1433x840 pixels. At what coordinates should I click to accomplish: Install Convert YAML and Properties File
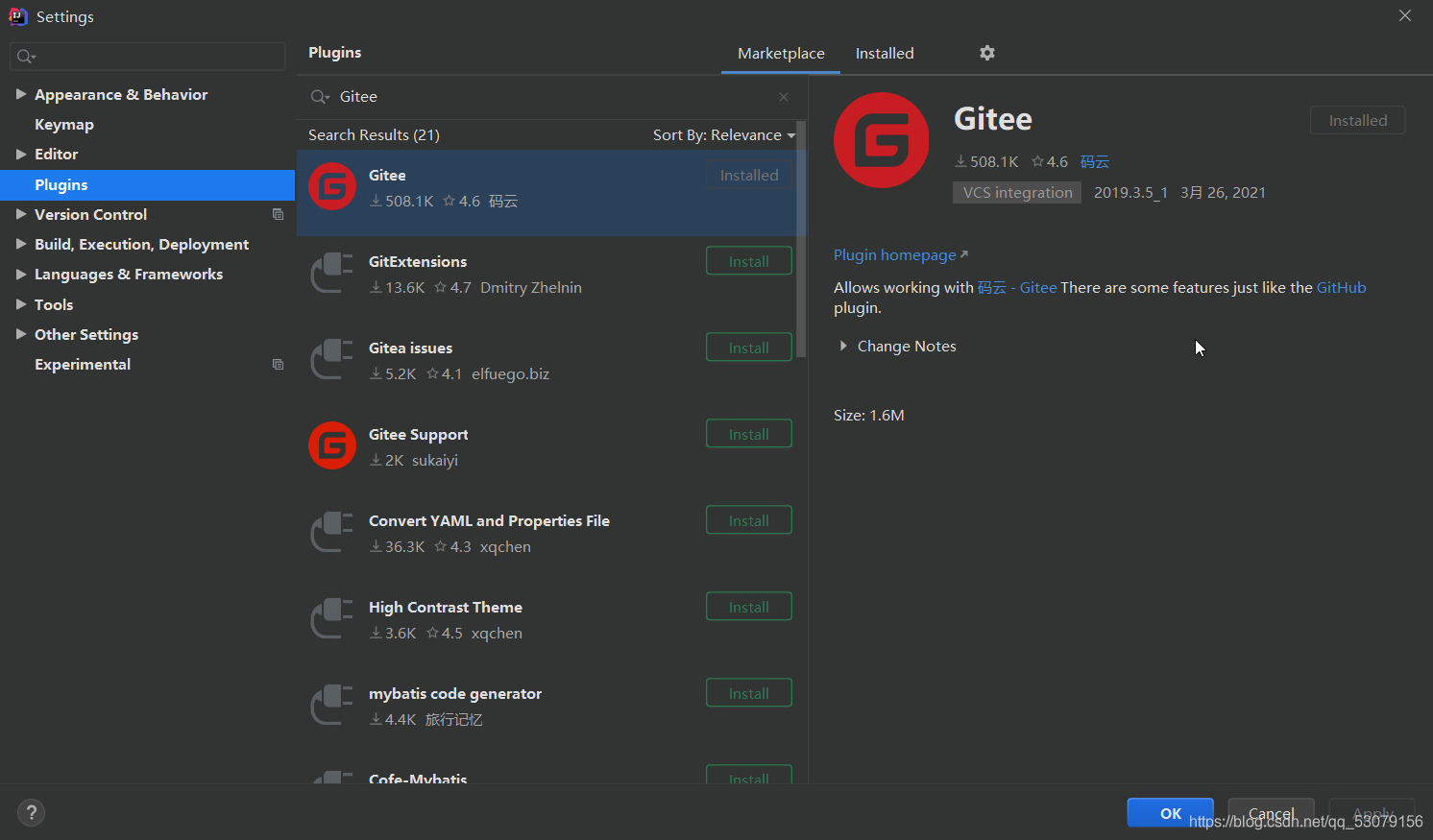(x=749, y=520)
